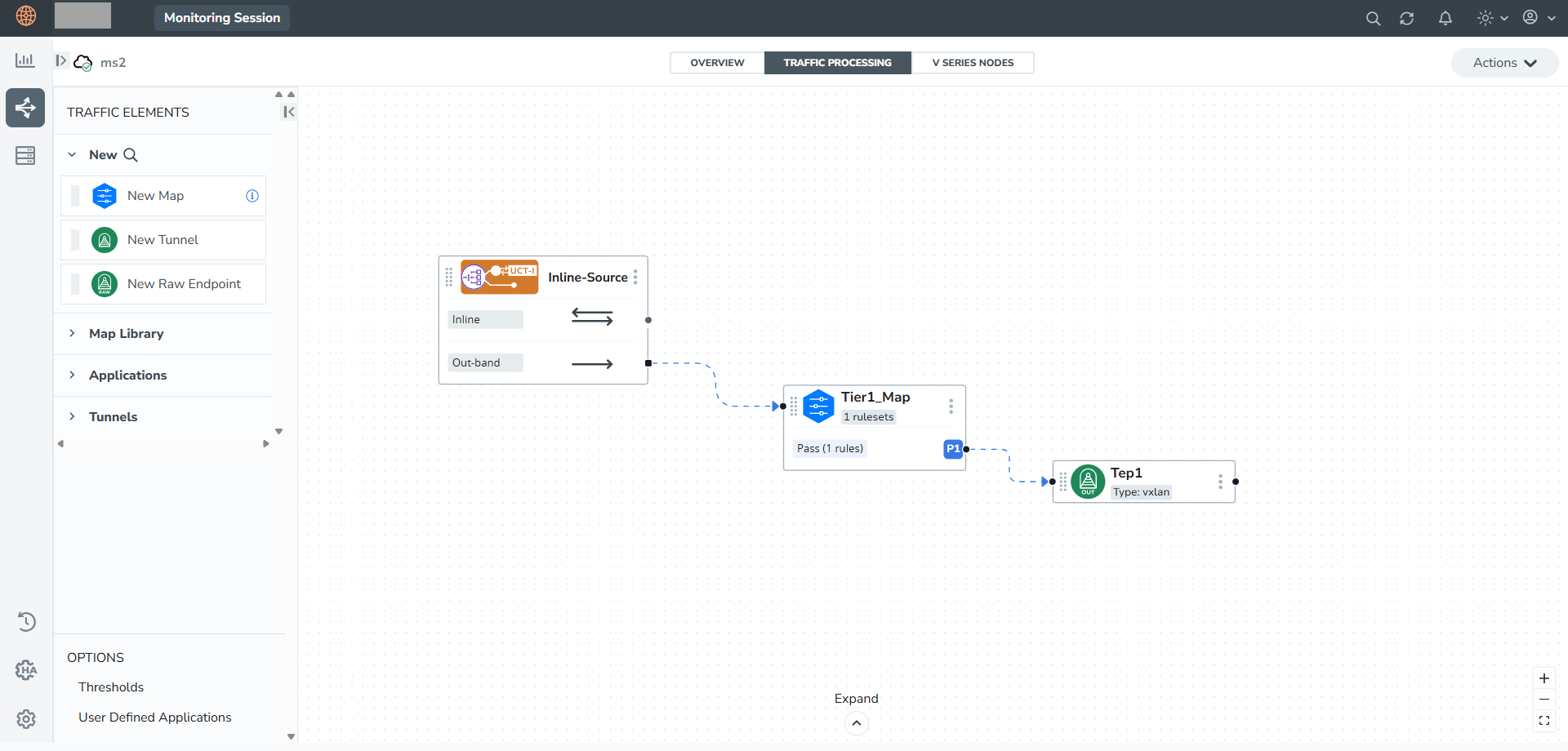This screenshot has height=751, width=1568.
Task: Expand the Applications section
Action: [127, 375]
